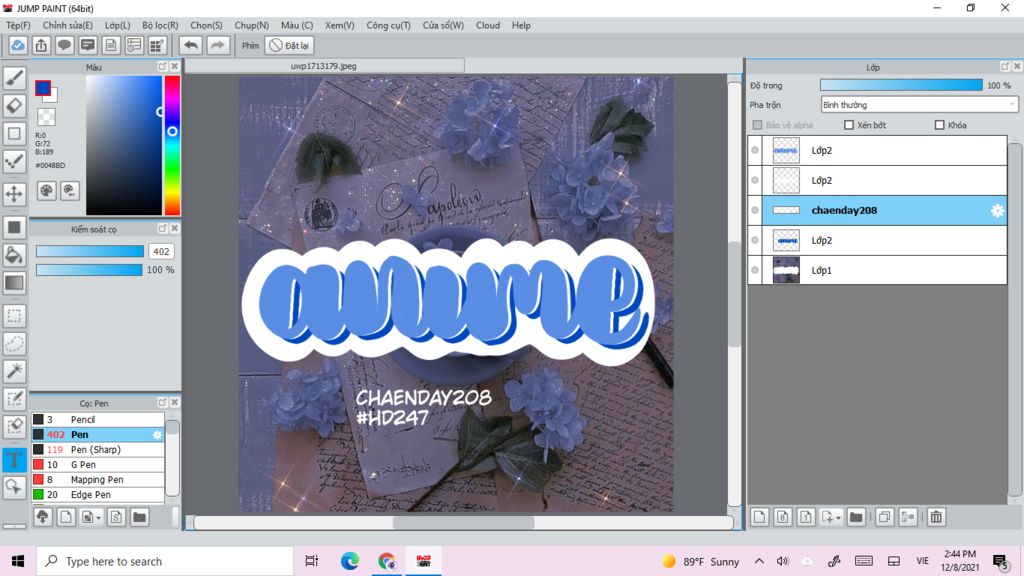Toggle visibility of Lớp1 layer
Image resolution: width=1024 pixels, height=576 pixels.
coord(755,270)
